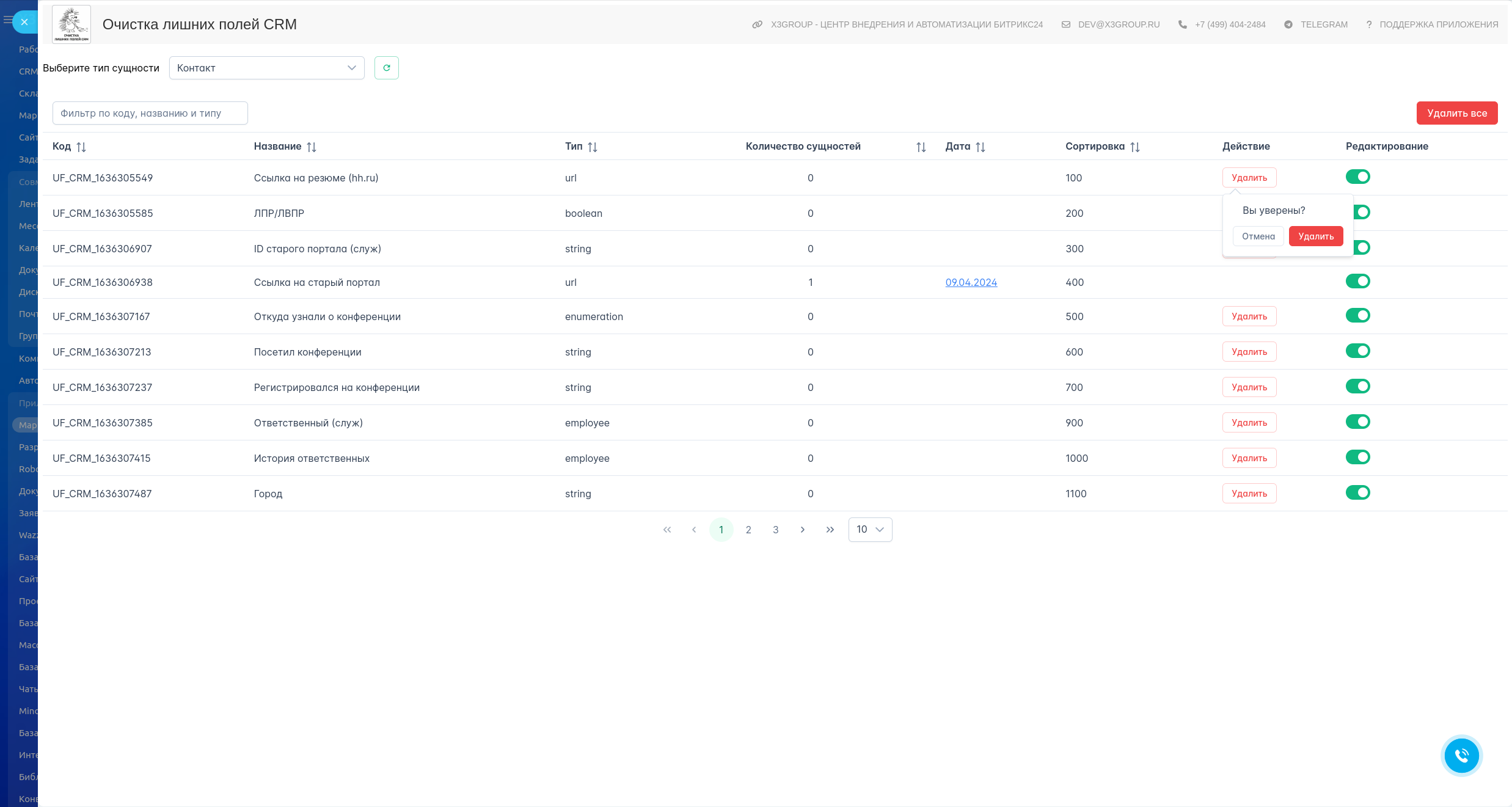
Task: Close the slider with the X icon
Action: coord(24,22)
